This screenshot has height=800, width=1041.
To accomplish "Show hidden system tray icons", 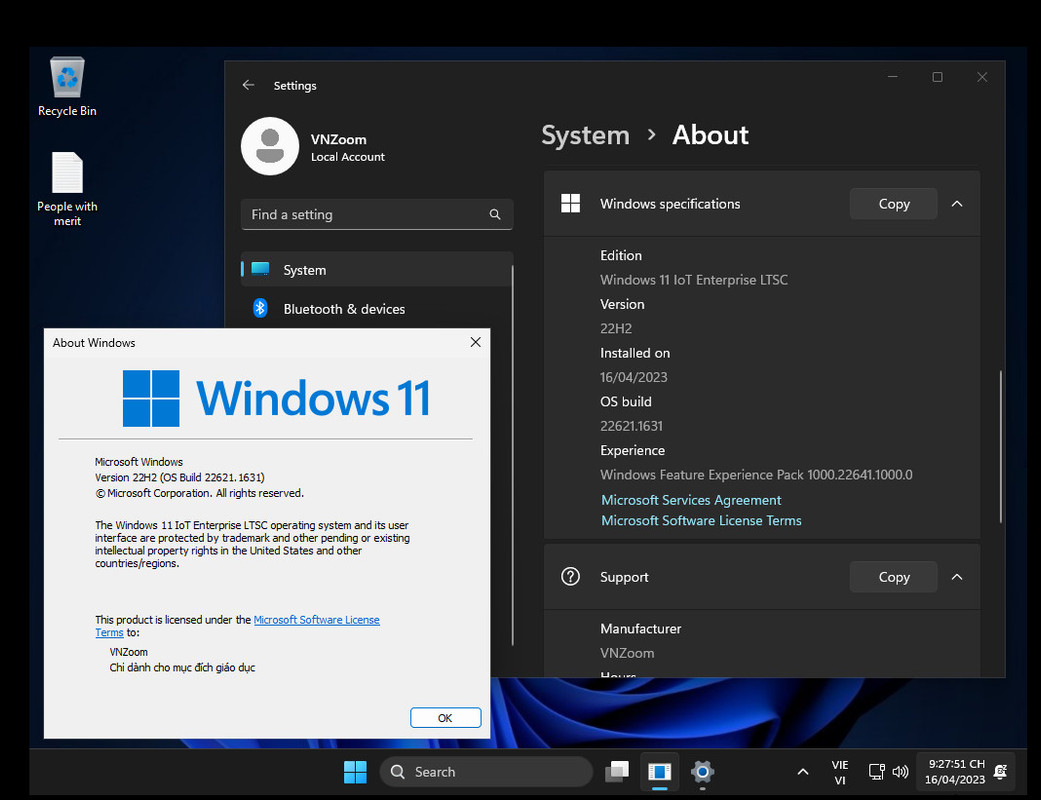I will [803, 772].
